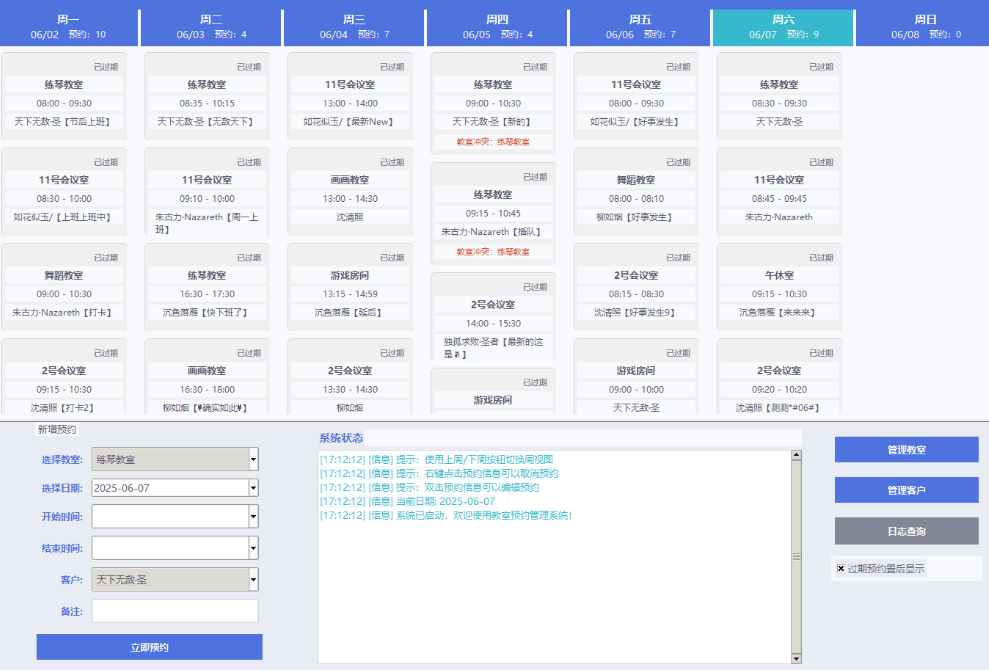This screenshot has width=989, height=670.
Task: Click the 备注 remarks input field
Action: tap(175, 610)
